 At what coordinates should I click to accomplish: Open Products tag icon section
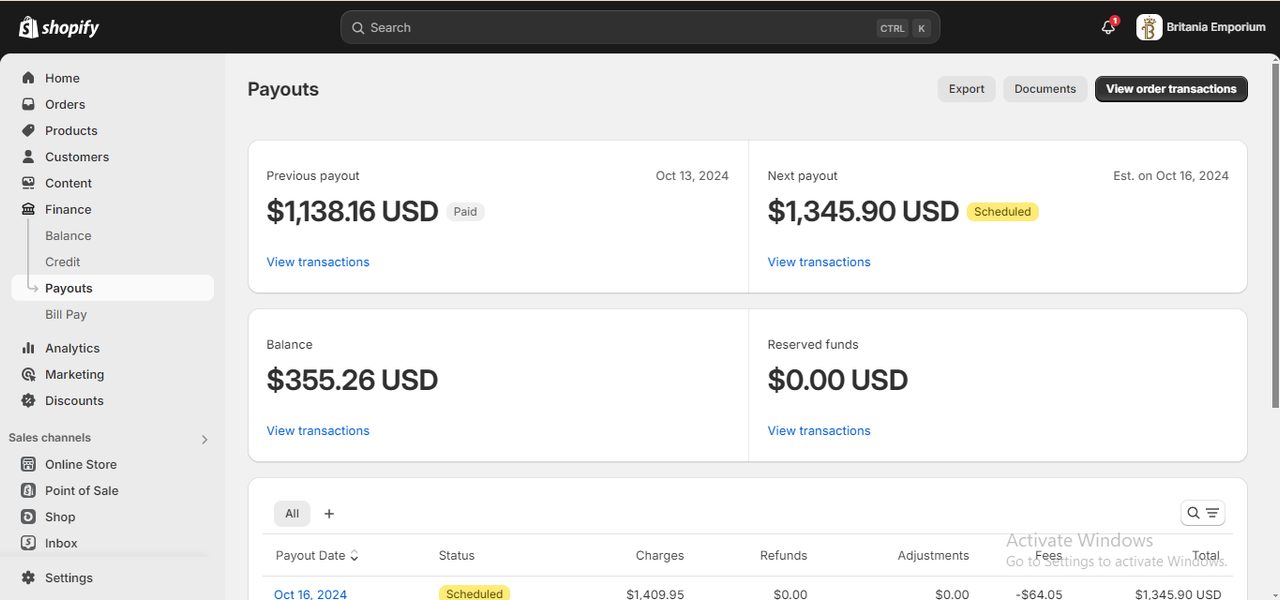(28, 130)
